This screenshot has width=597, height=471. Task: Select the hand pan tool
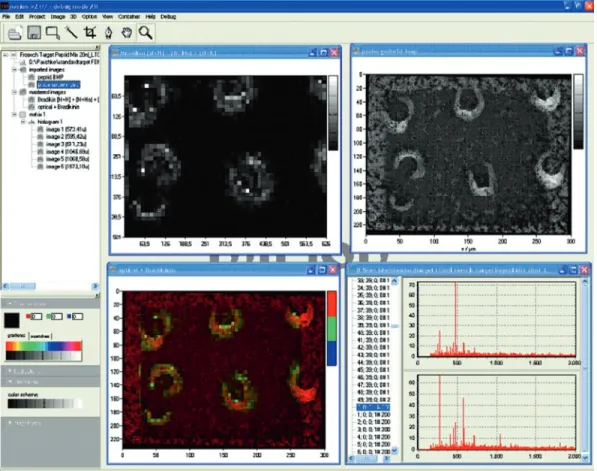pos(127,33)
